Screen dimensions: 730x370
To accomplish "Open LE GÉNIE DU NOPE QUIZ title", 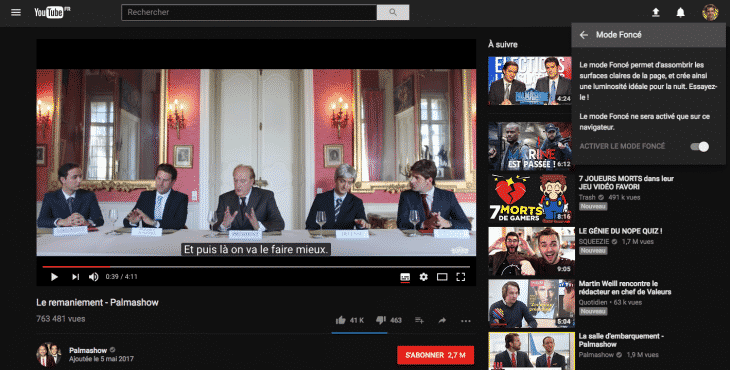I will click(x=620, y=231).
